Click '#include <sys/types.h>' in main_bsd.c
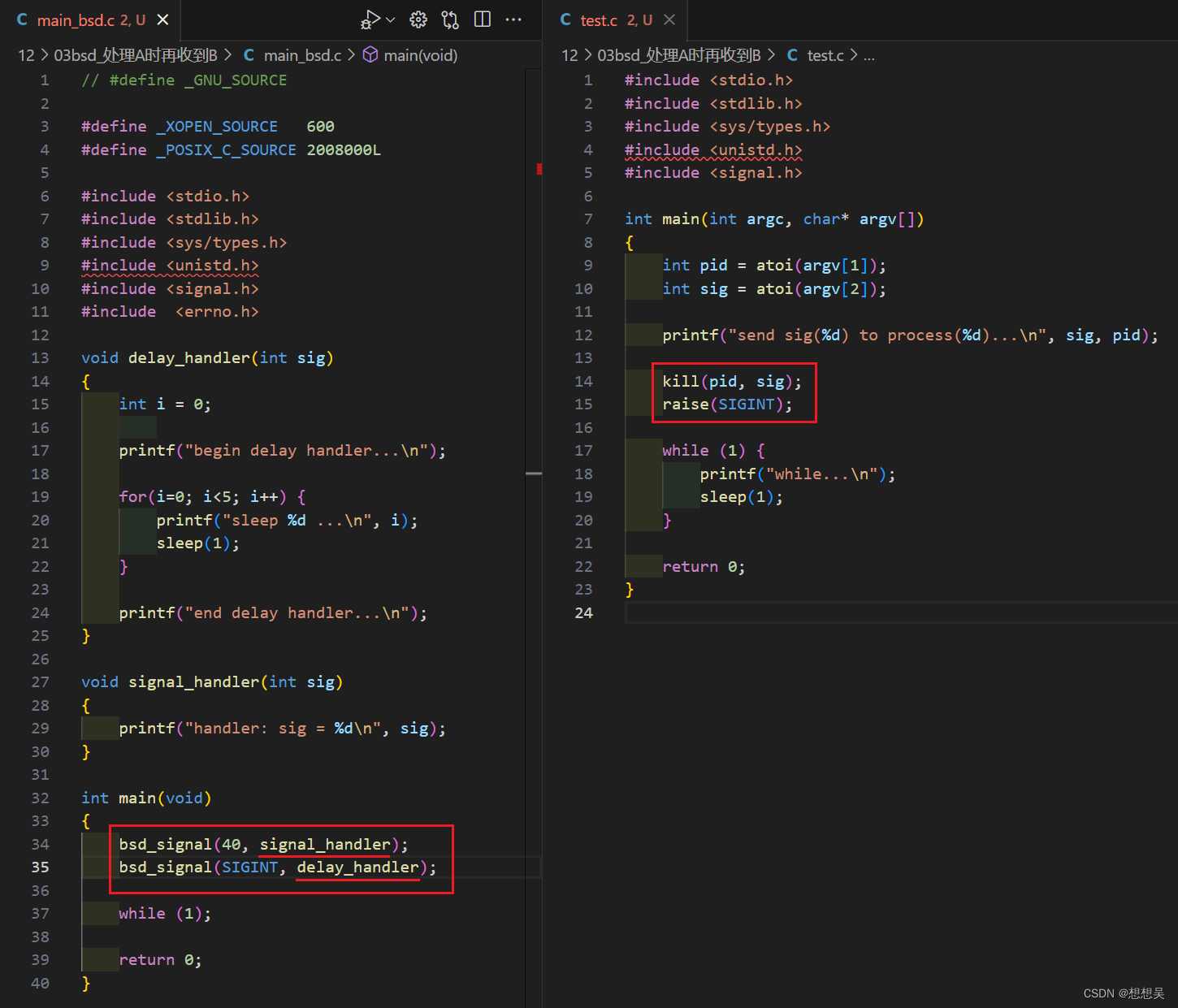 tap(184, 243)
